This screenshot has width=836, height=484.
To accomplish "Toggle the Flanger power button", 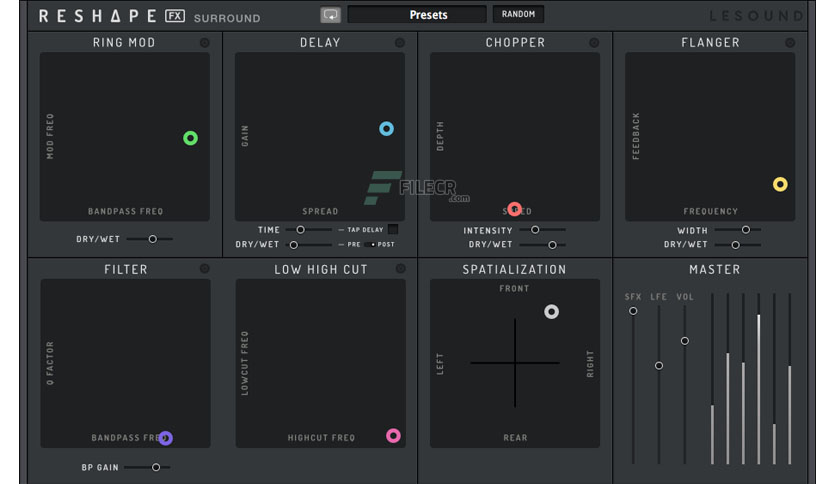I will point(790,43).
